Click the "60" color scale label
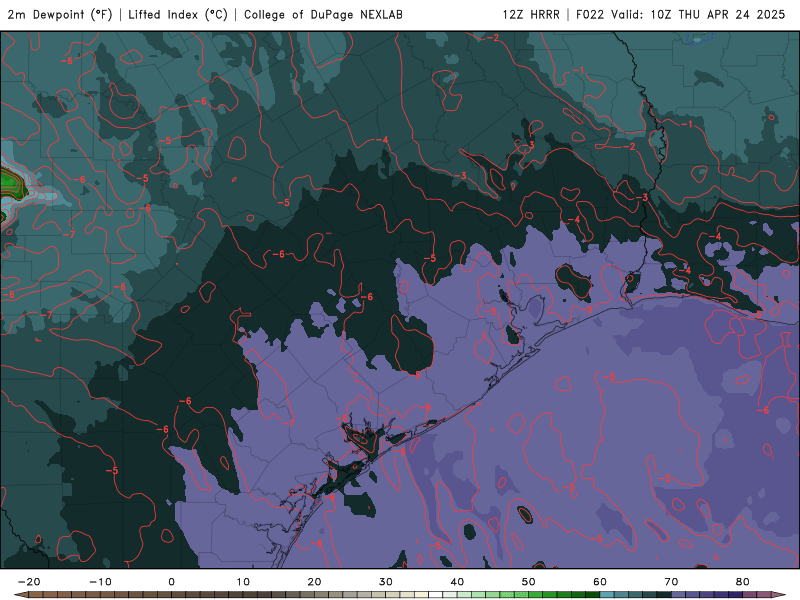This screenshot has height=600, width=800. click(x=600, y=582)
